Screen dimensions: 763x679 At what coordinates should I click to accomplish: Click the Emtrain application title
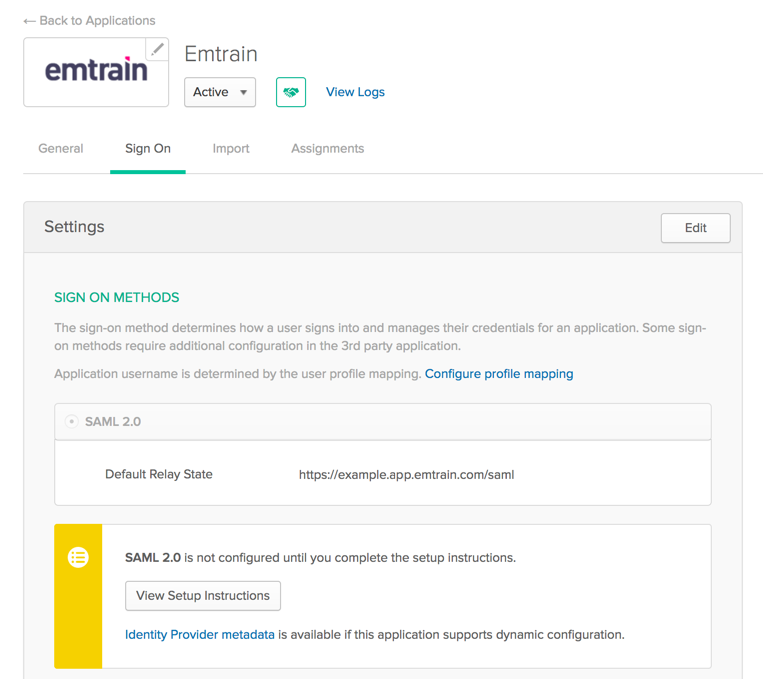tap(221, 54)
